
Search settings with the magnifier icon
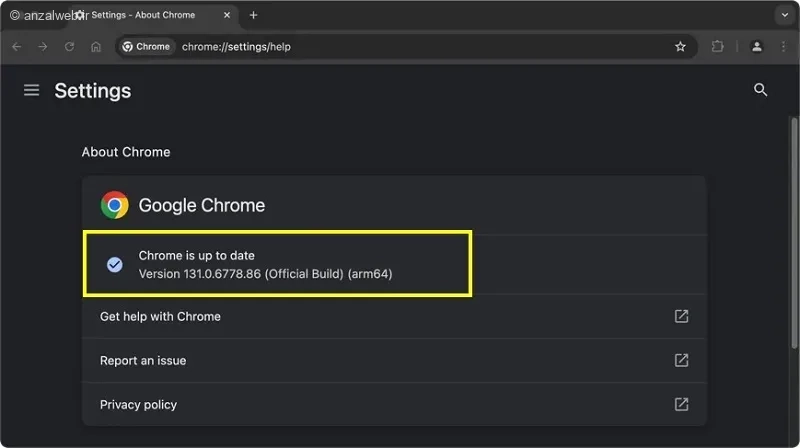point(760,90)
